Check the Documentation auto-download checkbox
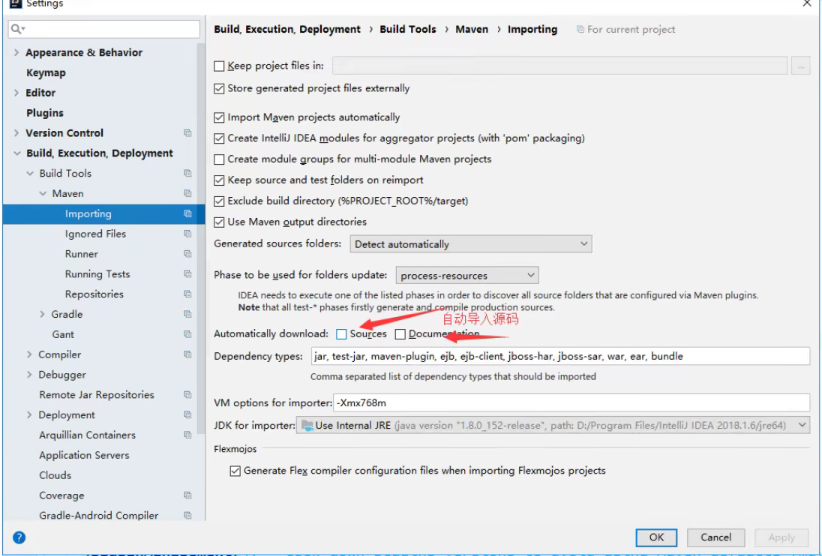 pyautogui.click(x=401, y=334)
